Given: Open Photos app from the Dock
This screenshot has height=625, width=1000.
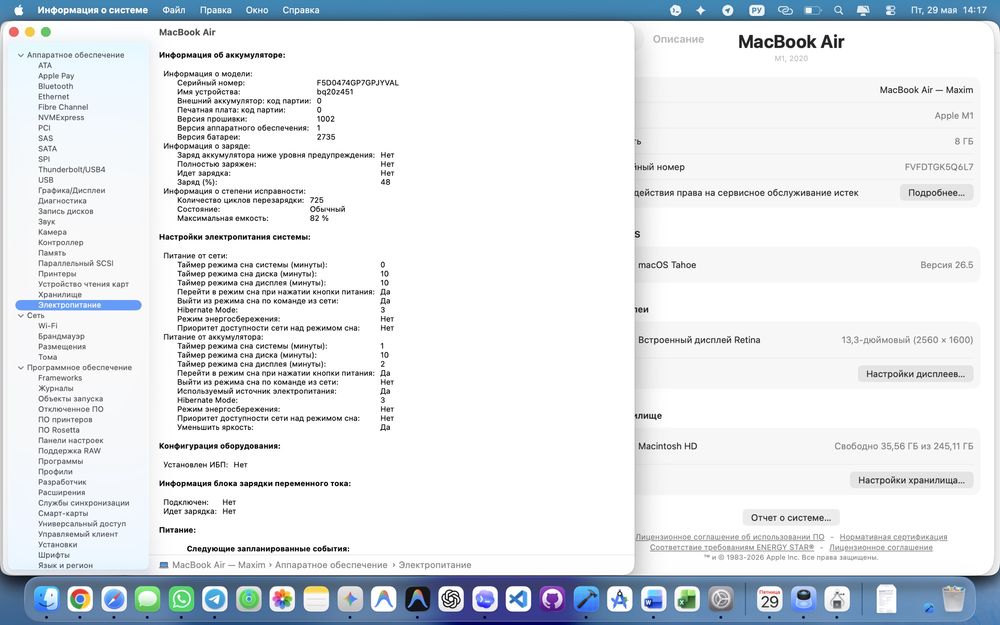Looking at the screenshot, I should [282, 599].
